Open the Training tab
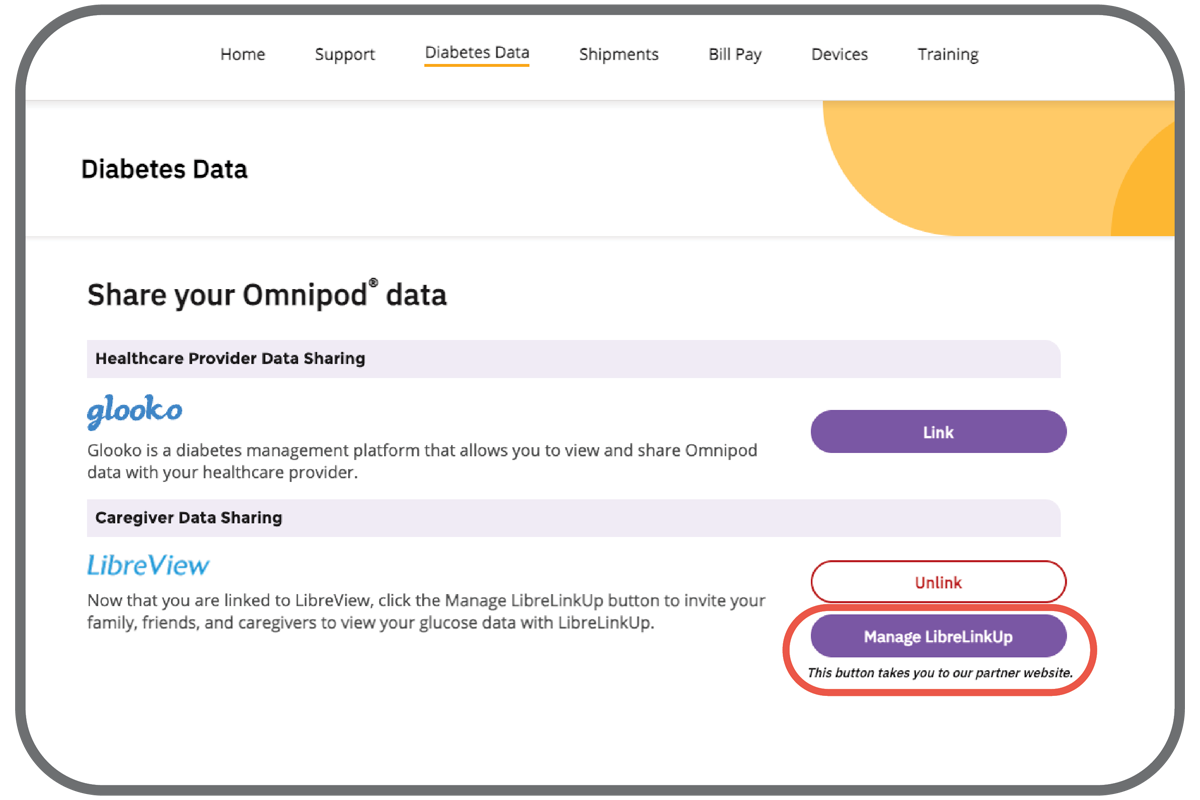 pos(948,55)
